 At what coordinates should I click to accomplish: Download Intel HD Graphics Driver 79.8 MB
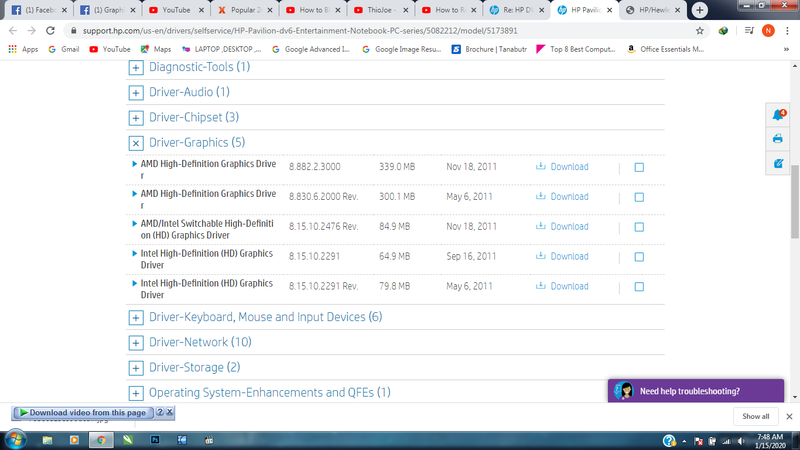[562, 286]
